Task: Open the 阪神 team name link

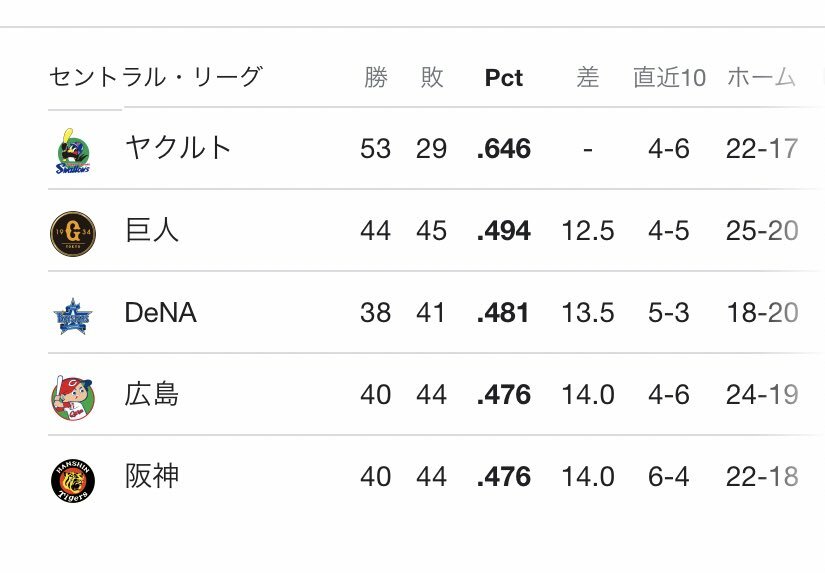Action: pyautogui.click(x=152, y=476)
